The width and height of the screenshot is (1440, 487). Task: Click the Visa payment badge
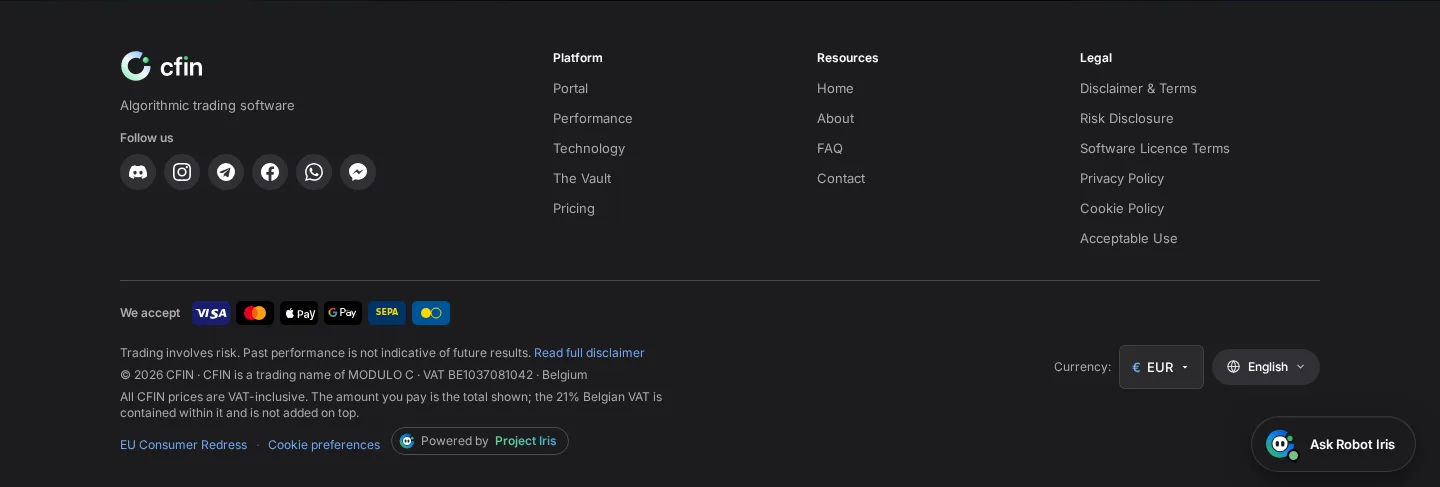coord(211,313)
